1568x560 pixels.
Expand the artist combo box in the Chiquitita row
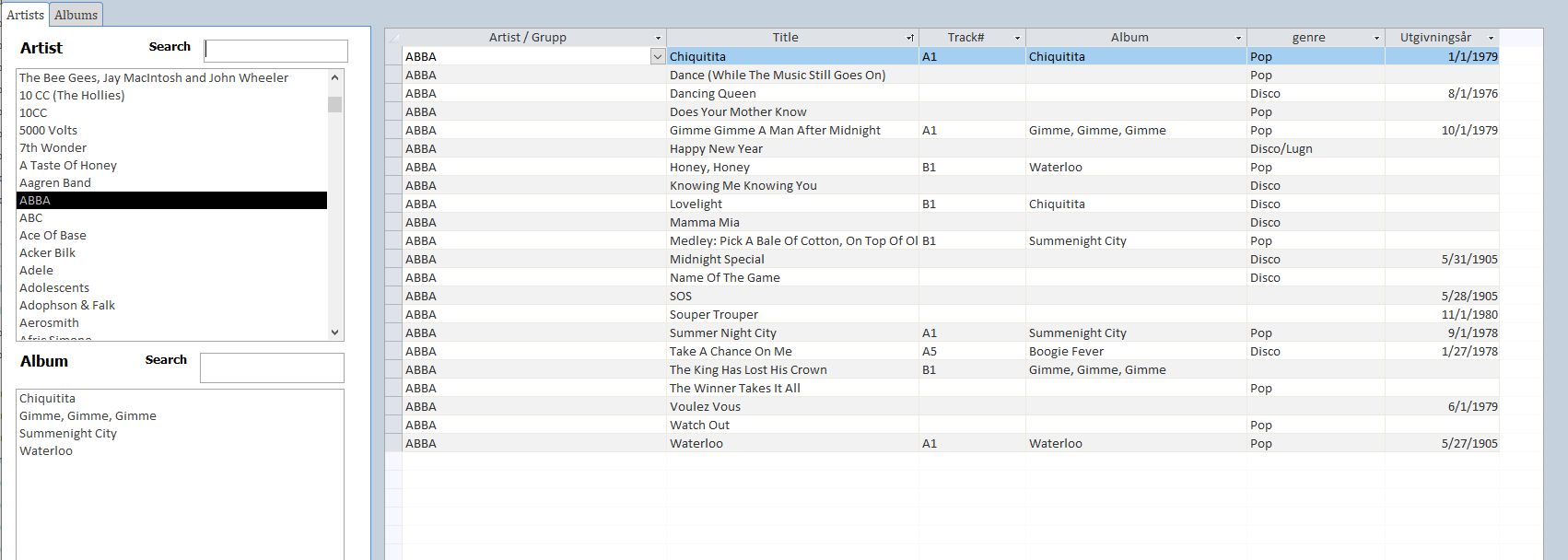click(658, 56)
